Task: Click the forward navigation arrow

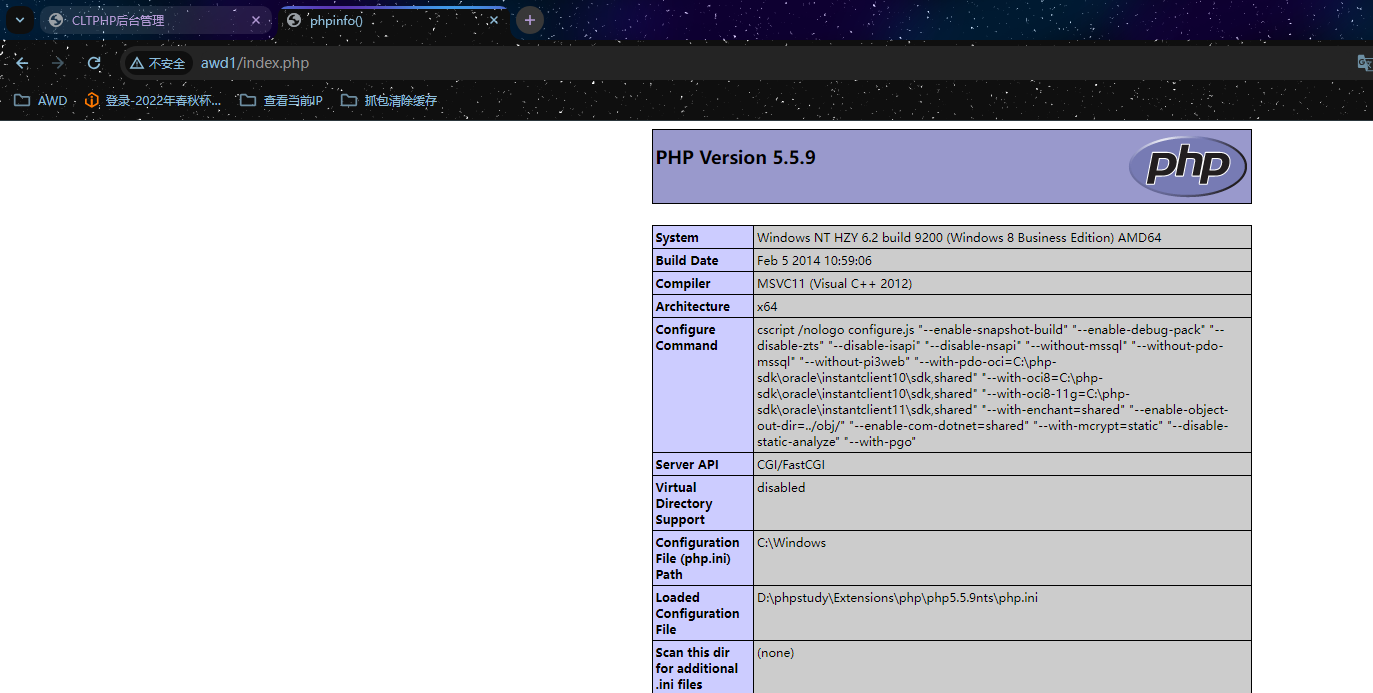Action: [58, 63]
